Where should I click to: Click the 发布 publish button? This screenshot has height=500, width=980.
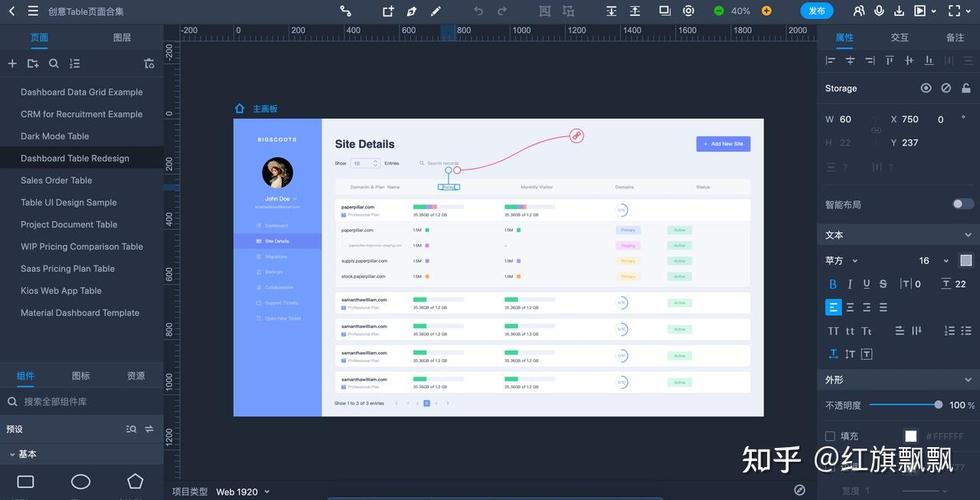pyautogui.click(x=817, y=11)
